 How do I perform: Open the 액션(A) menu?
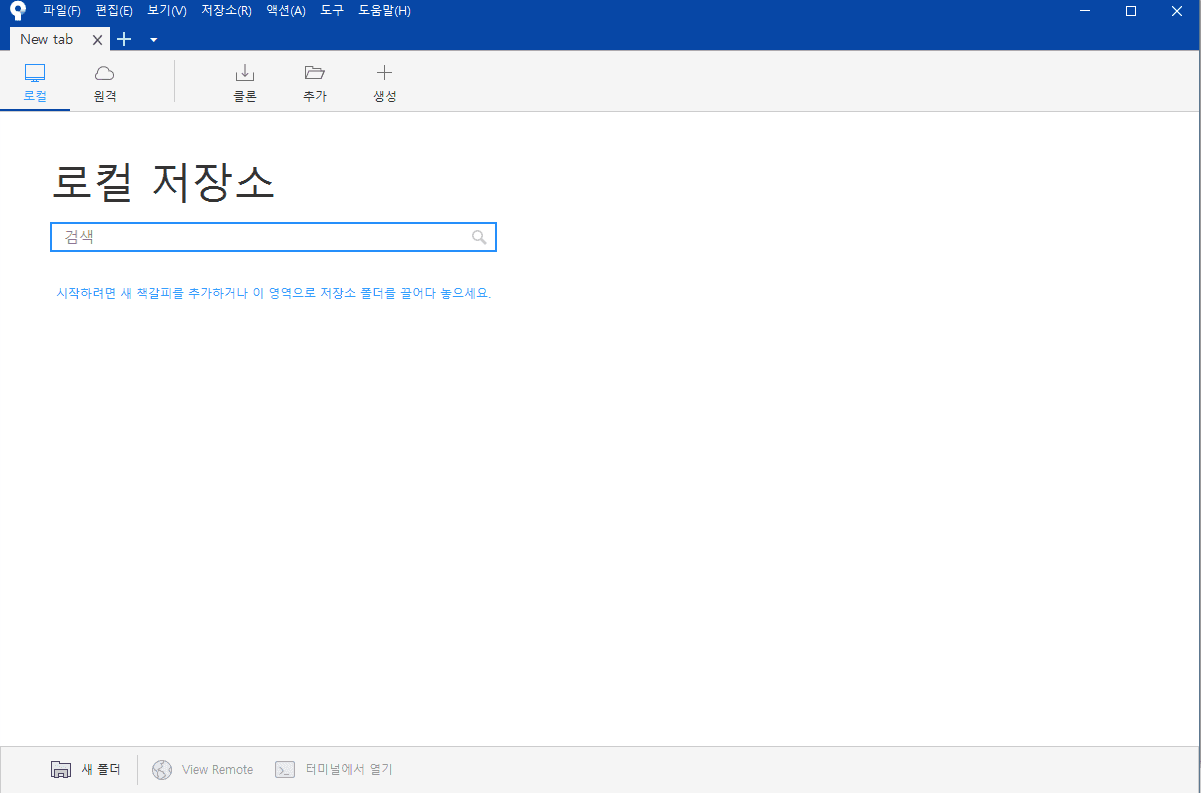coord(286,11)
